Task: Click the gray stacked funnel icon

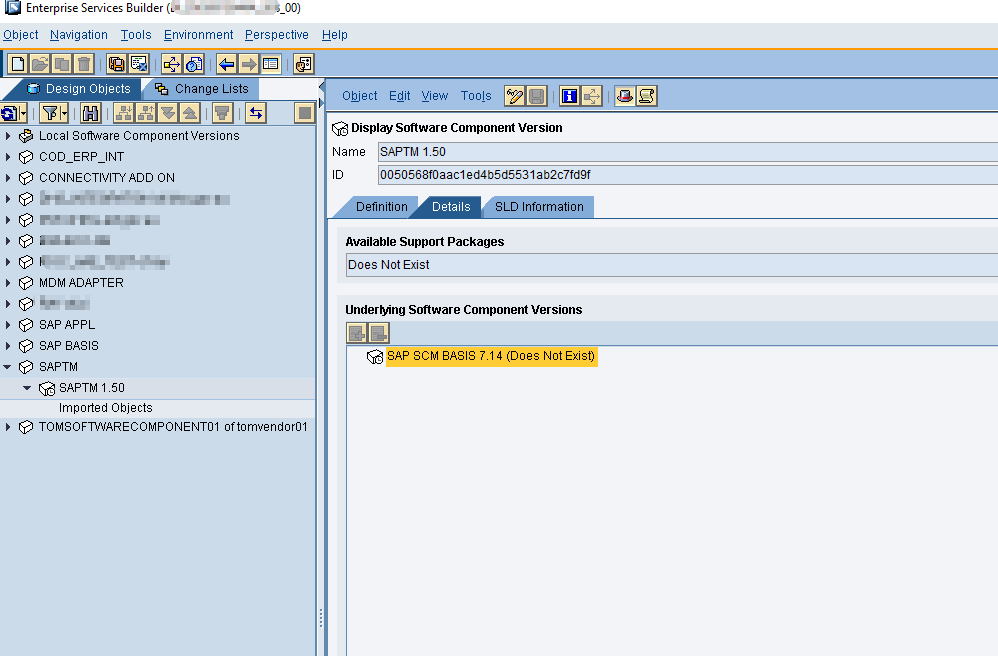Action: [x=222, y=113]
